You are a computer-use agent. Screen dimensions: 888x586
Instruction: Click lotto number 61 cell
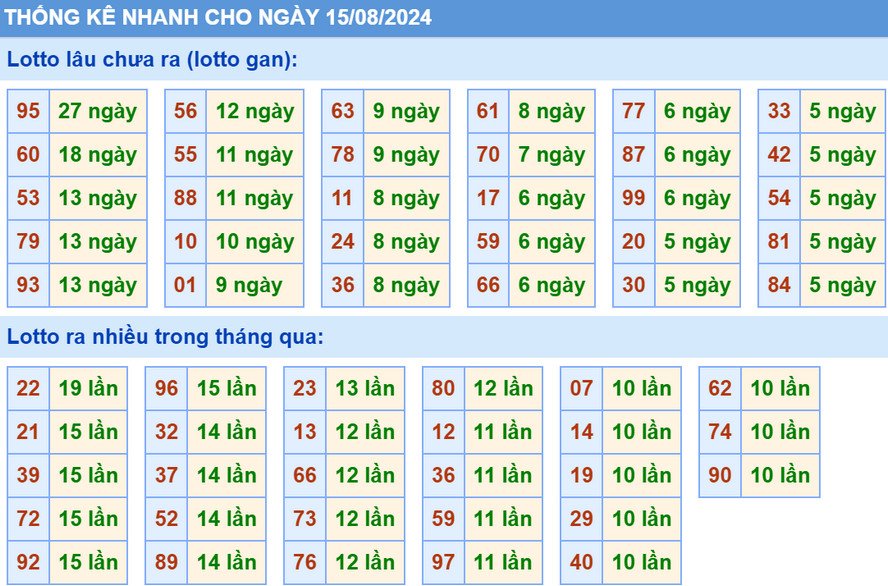(x=488, y=111)
